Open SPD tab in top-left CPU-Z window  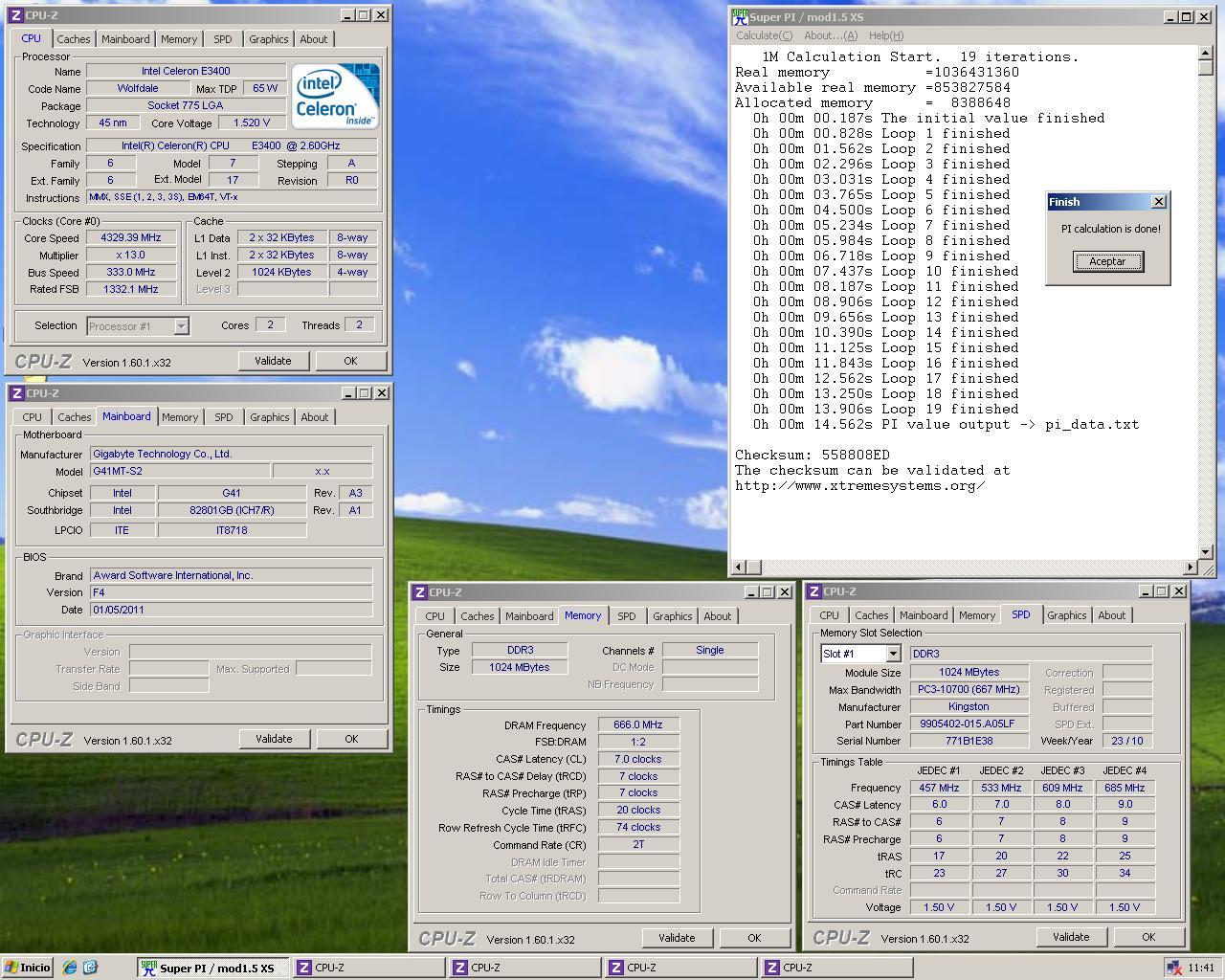tap(223, 39)
